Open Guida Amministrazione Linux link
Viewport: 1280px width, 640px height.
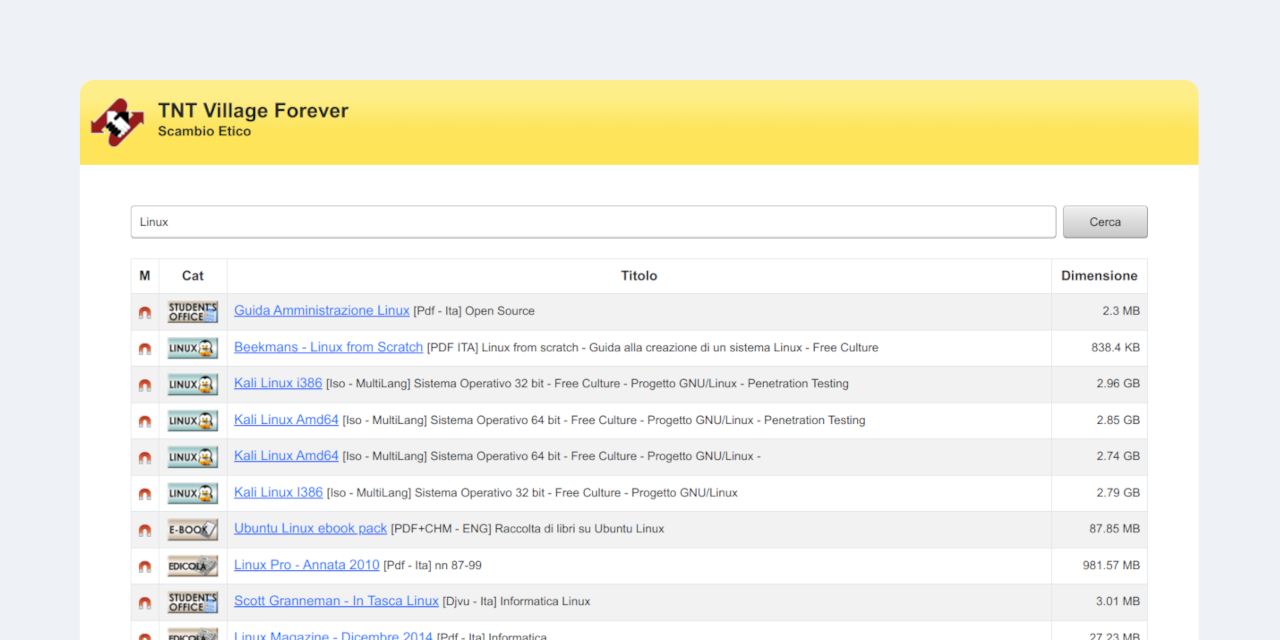point(321,311)
